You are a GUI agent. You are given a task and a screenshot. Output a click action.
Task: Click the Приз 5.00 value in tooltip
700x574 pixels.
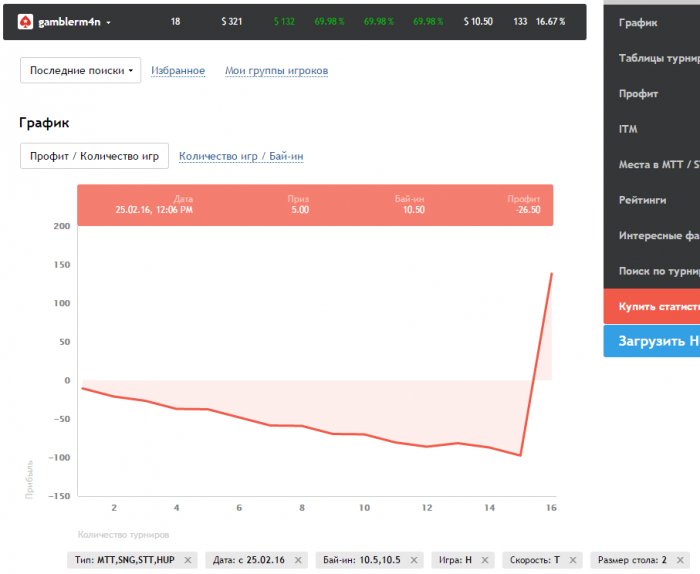300,210
